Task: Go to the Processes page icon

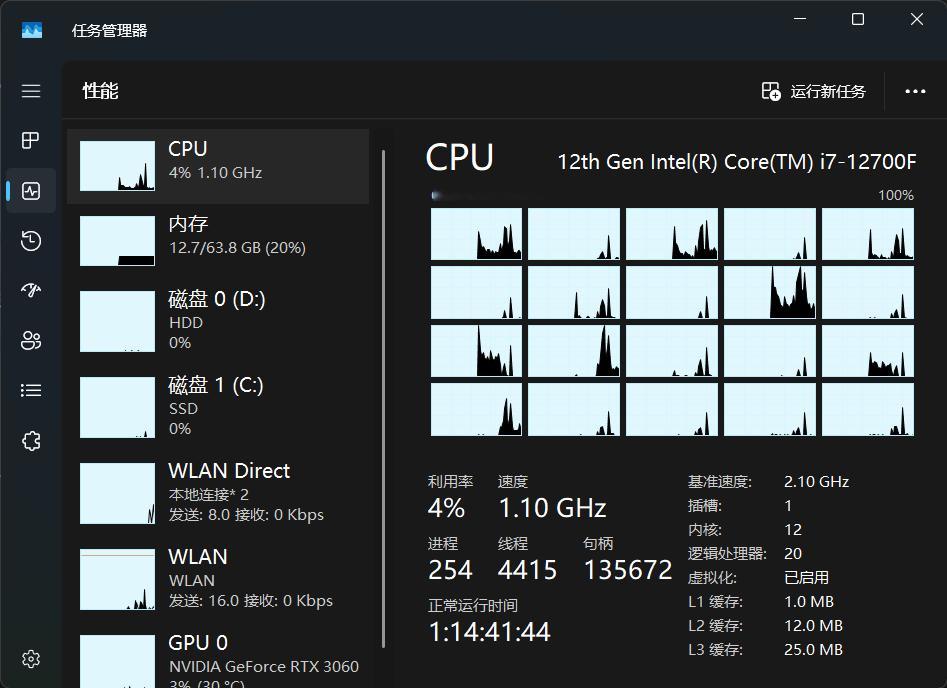Action: [x=31, y=141]
